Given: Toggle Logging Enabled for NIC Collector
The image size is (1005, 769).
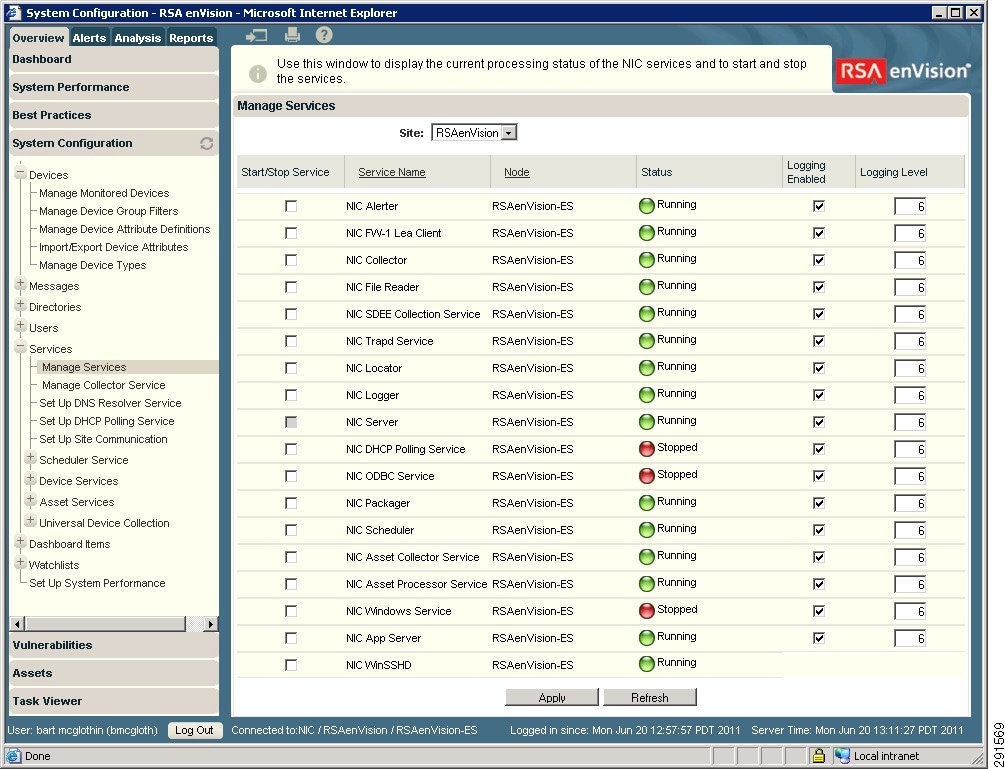Looking at the screenshot, I should point(819,260).
